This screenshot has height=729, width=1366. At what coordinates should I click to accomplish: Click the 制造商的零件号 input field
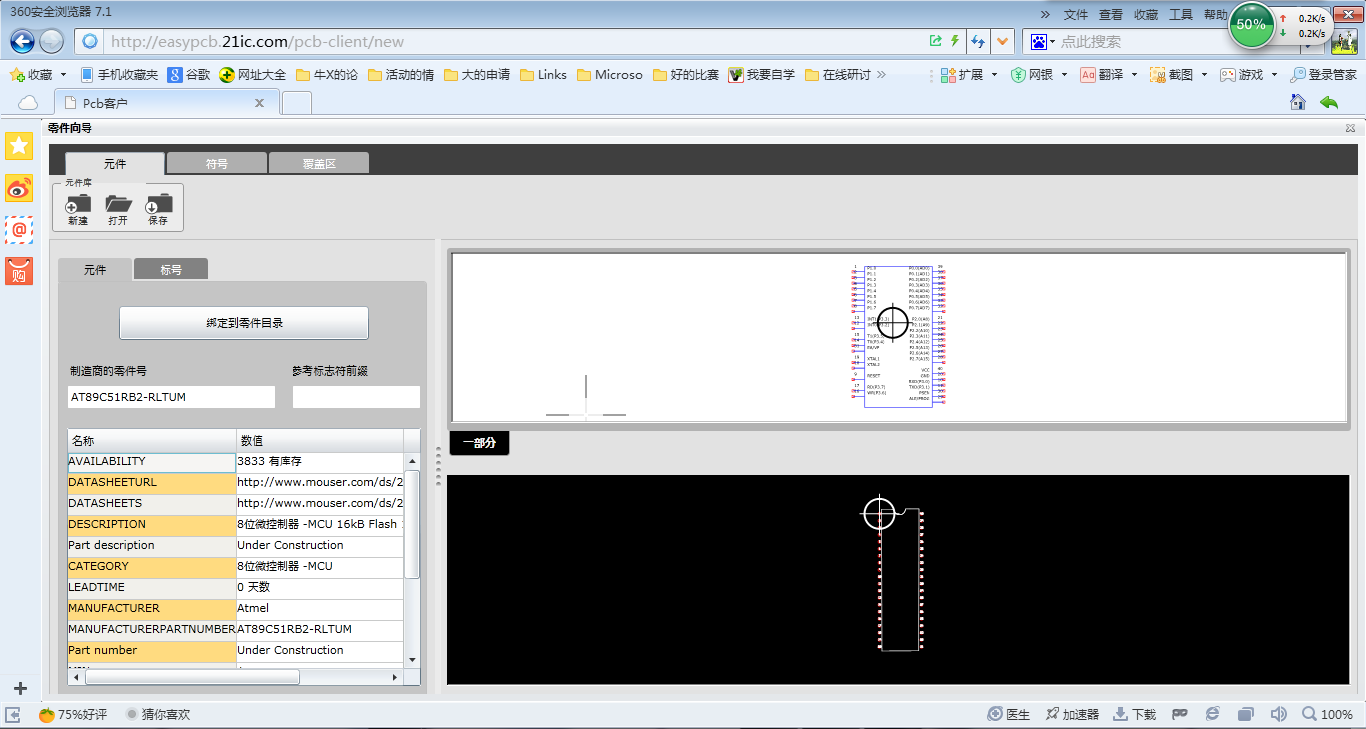pos(171,397)
